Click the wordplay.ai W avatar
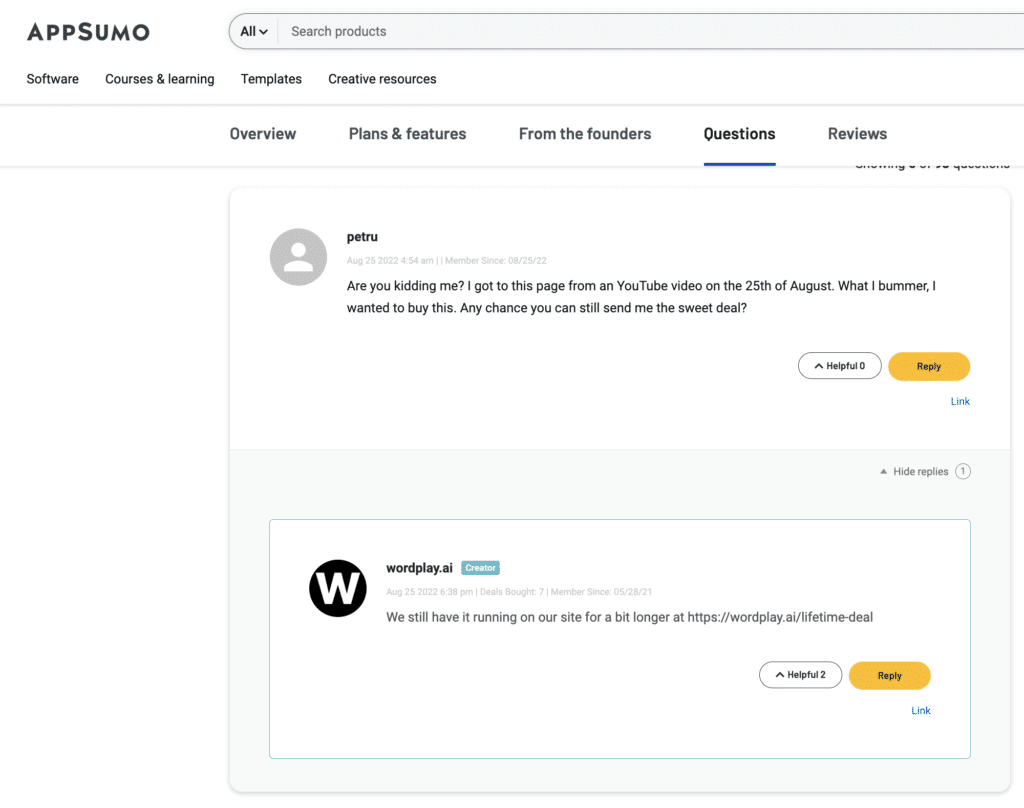Screen dimensions: 1024x808 [x=338, y=588]
